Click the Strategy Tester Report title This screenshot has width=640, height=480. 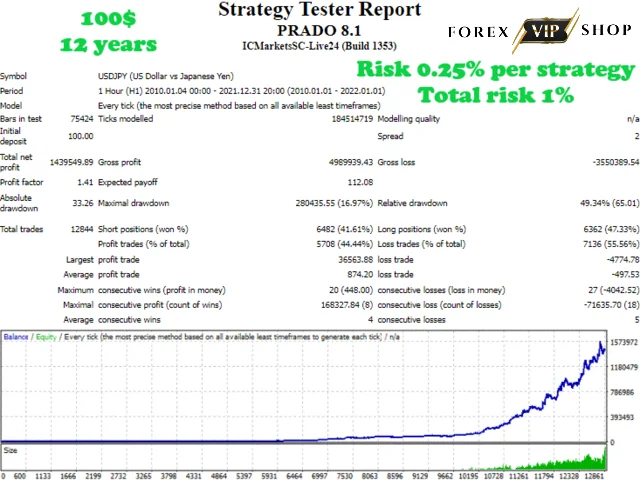pyautogui.click(x=320, y=10)
